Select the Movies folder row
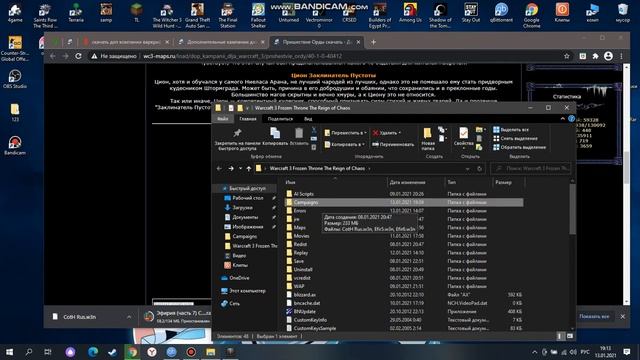 [x=404, y=236]
